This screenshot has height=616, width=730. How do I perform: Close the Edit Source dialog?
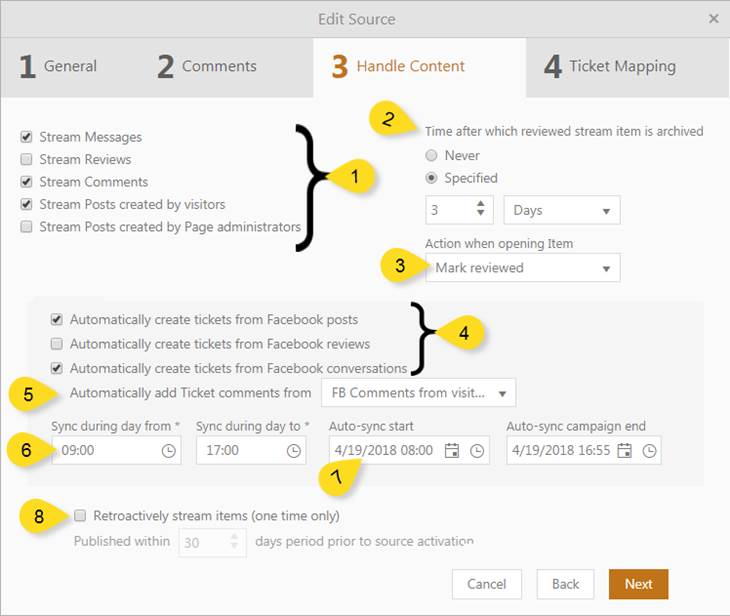coord(713,18)
